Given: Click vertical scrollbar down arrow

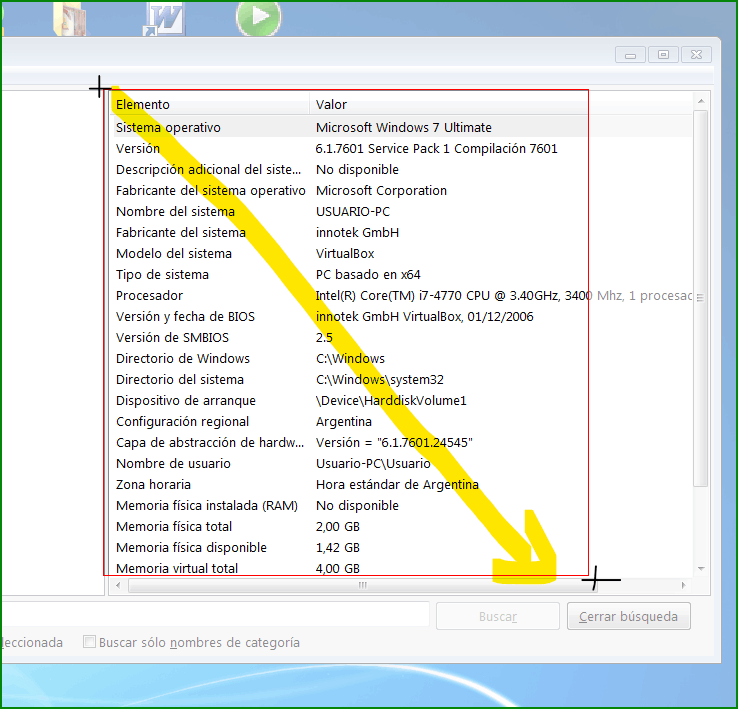Looking at the screenshot, I should point(701,569).
